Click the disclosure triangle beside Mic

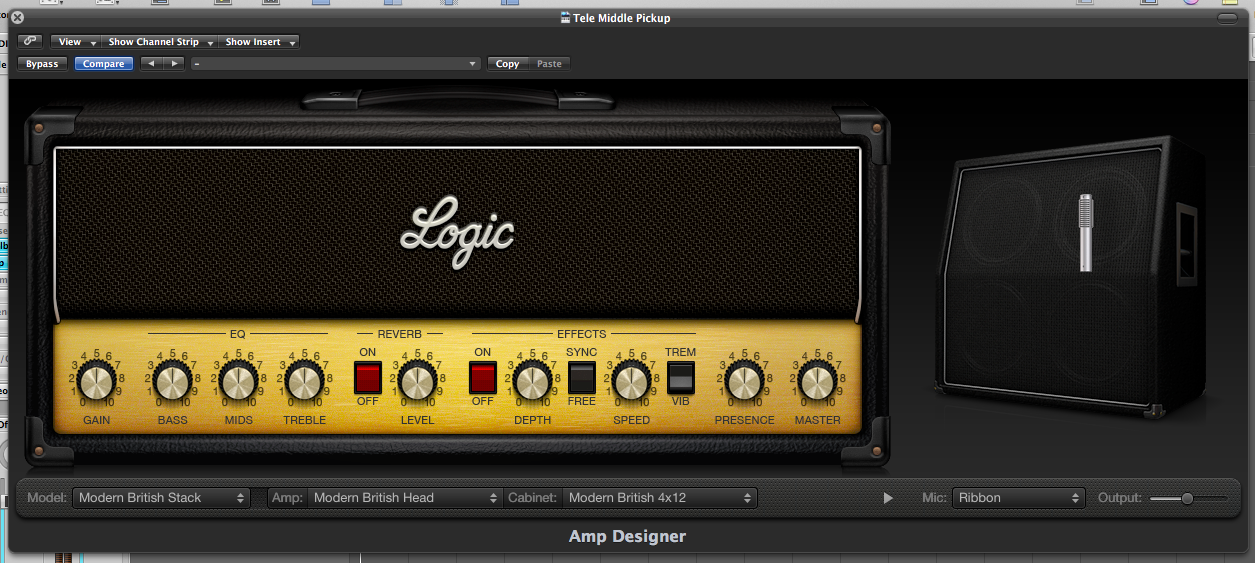(x=888, y=498)
